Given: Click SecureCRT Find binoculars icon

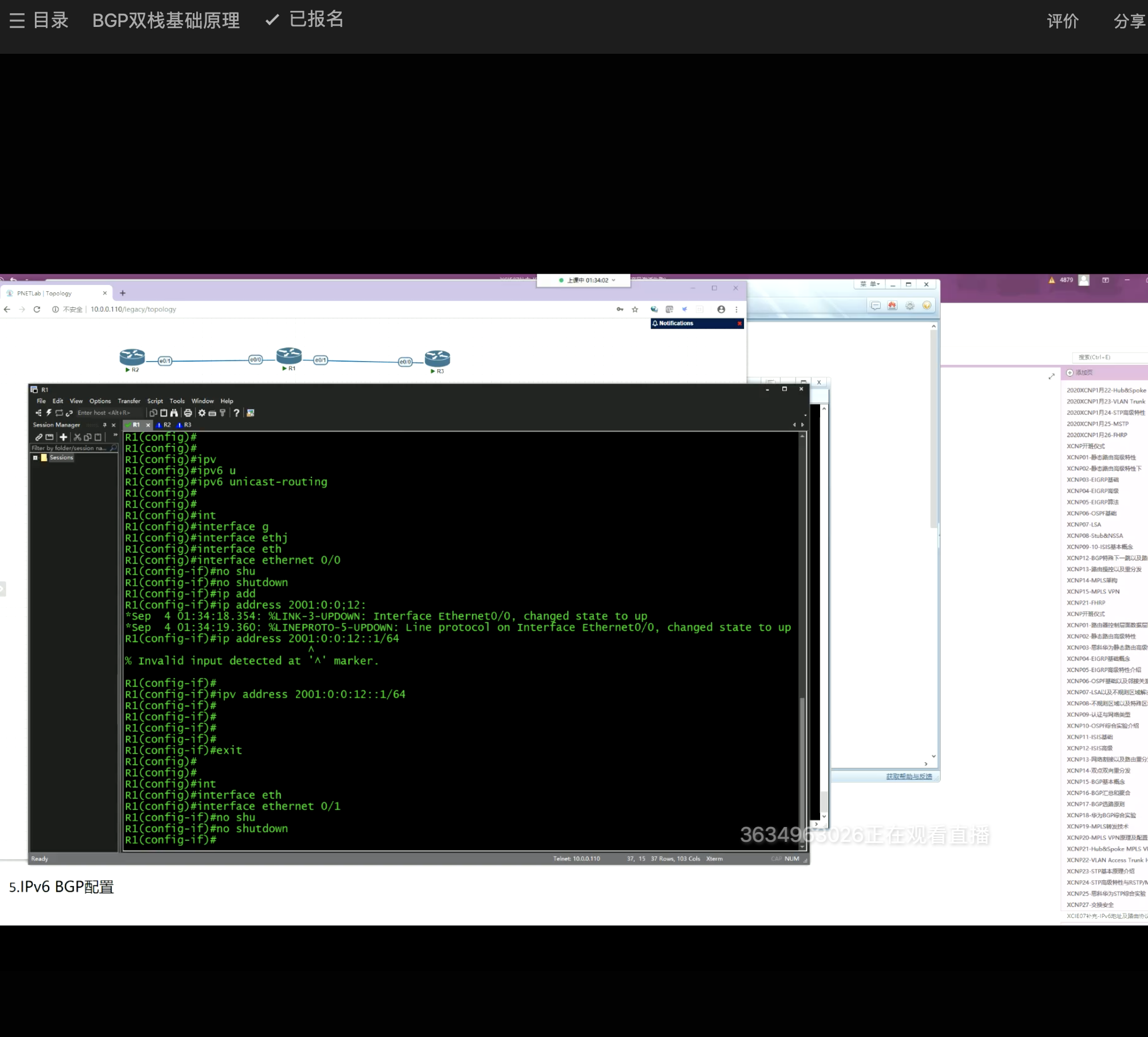Looking at the screenshot, I should coord(174,413).
